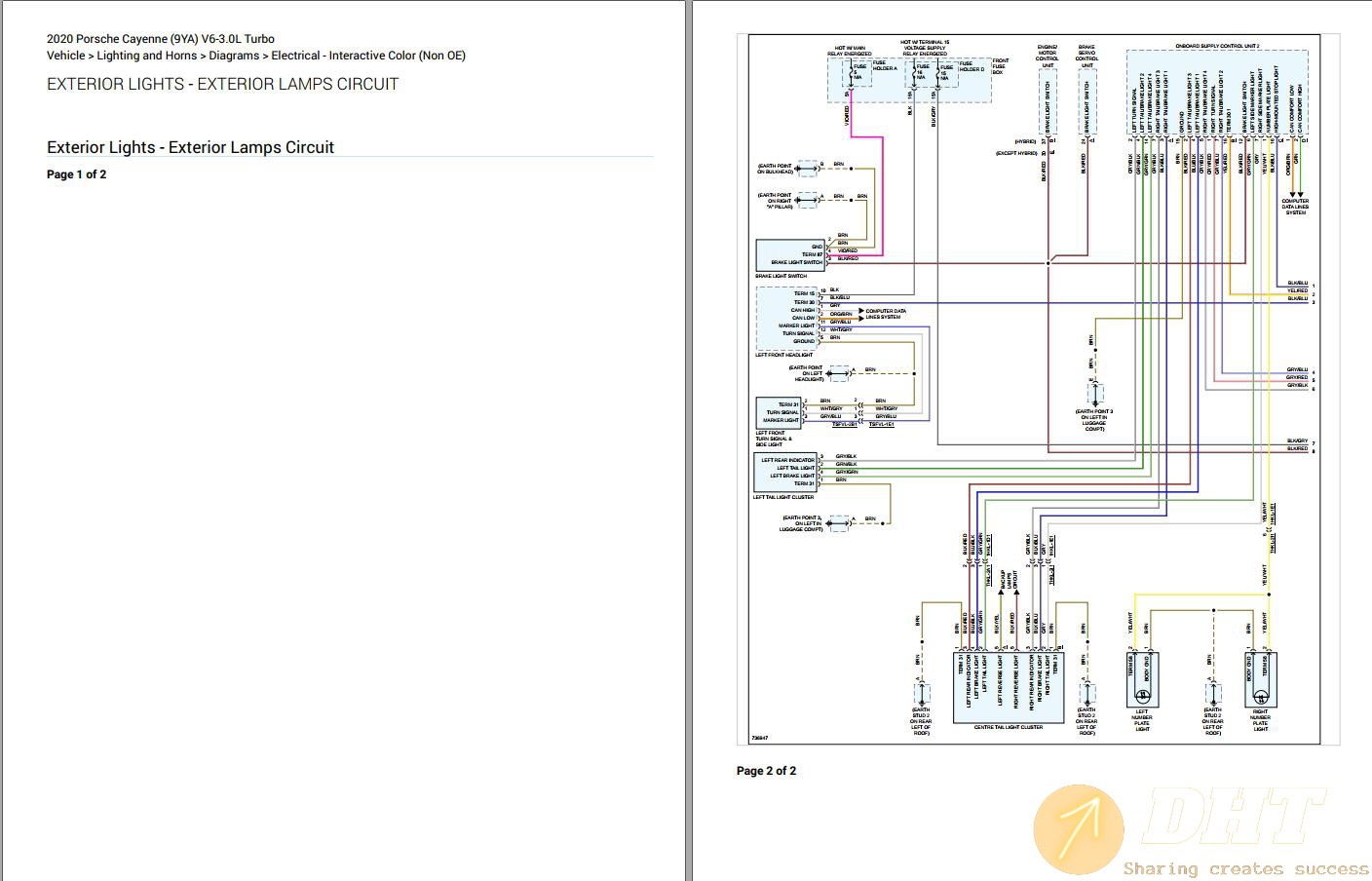Click the '(EXCEPT HYBRID)' pin label

pyautogui.click(x=1015, y=153)
